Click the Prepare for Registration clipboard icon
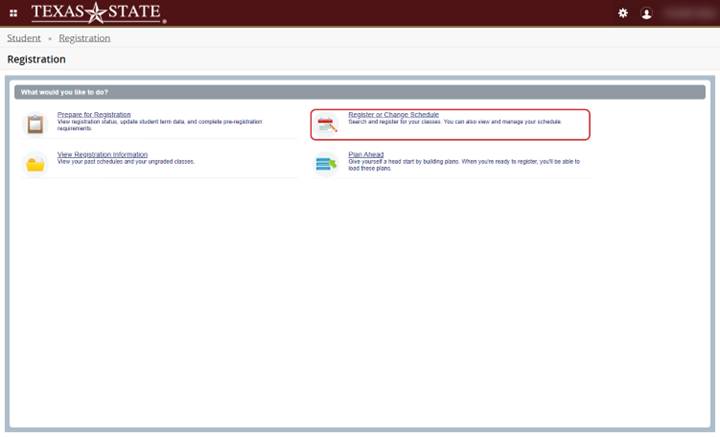The image size is (720, 437). click(36, 125)
